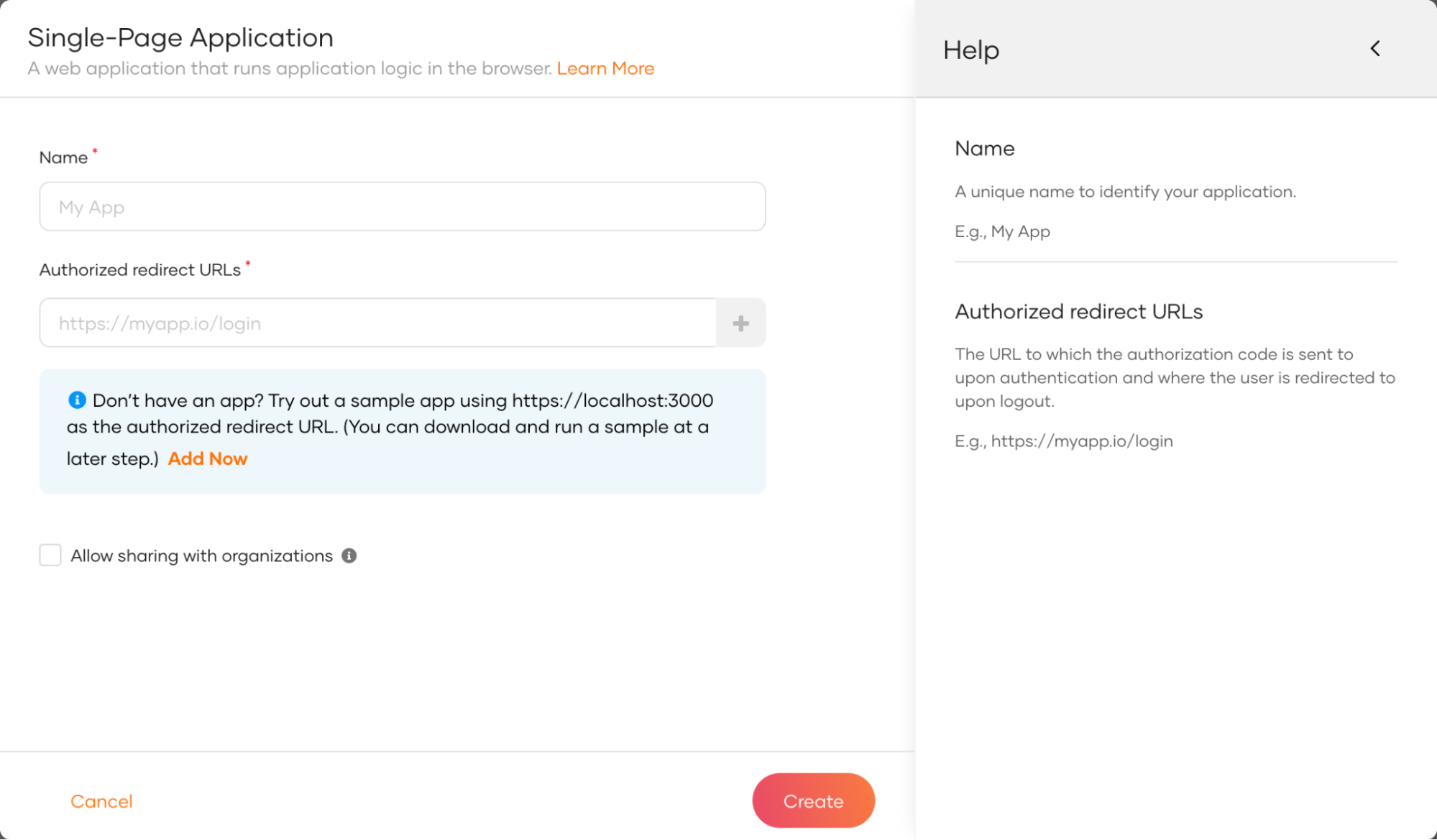This screenshot has width=1437, height=840.
Task: Focus the redirect URL input field
Action: click(377, 323)
